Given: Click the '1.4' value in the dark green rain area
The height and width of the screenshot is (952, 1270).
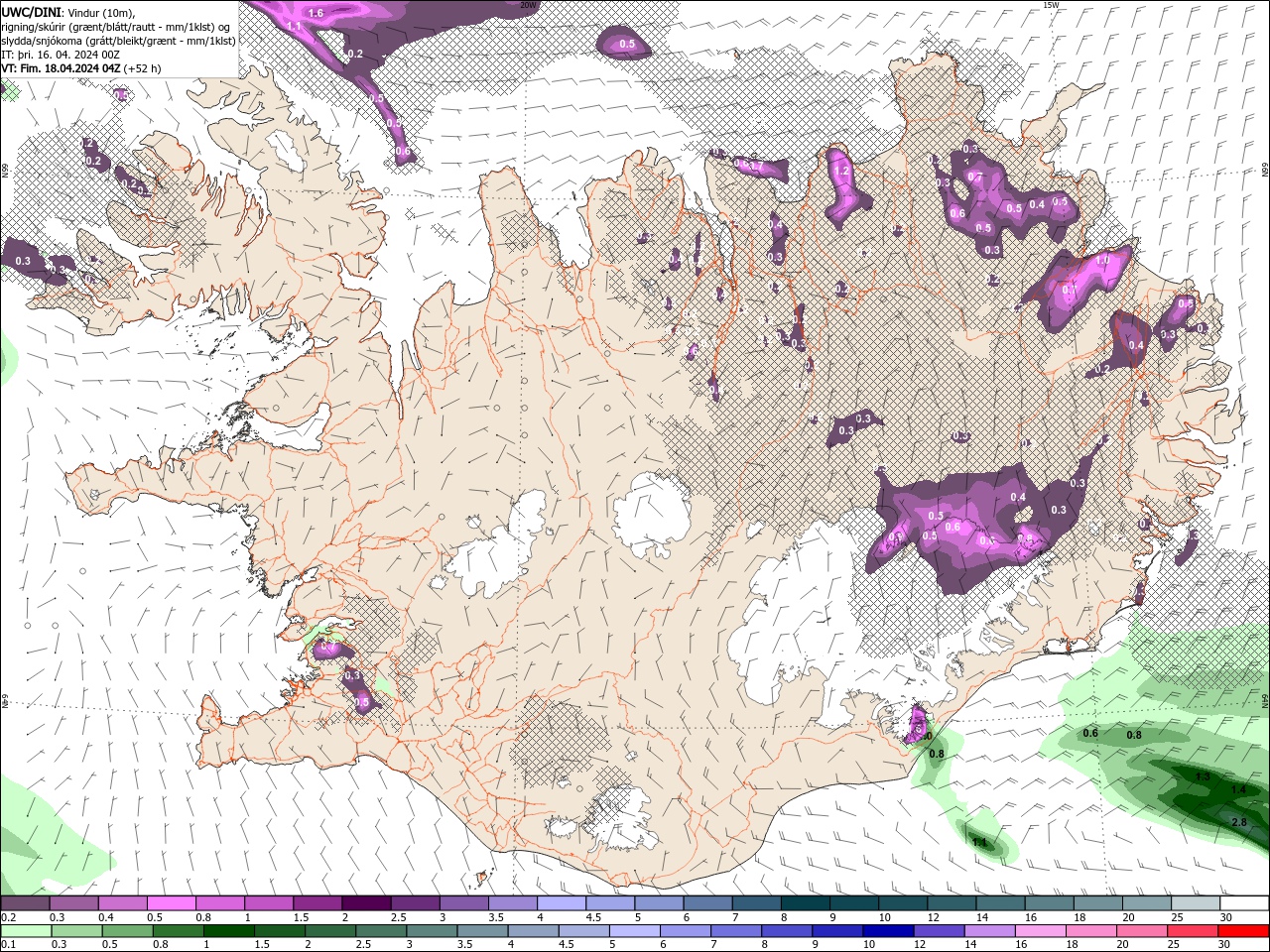Looking at the screenshot, I should click(x=1238, y=789).
